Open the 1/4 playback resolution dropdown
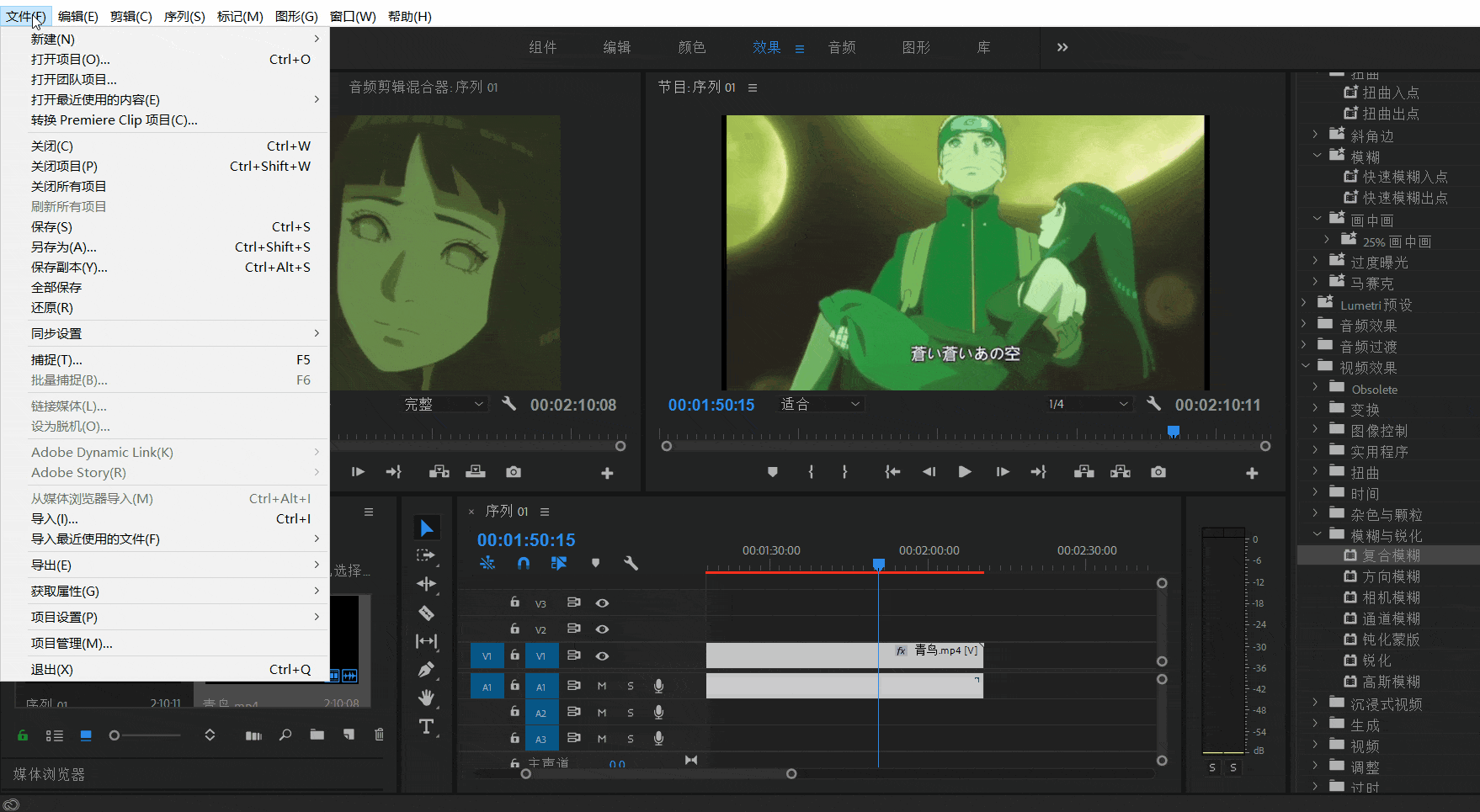The image size is (1480, 812). point(1089,404)
